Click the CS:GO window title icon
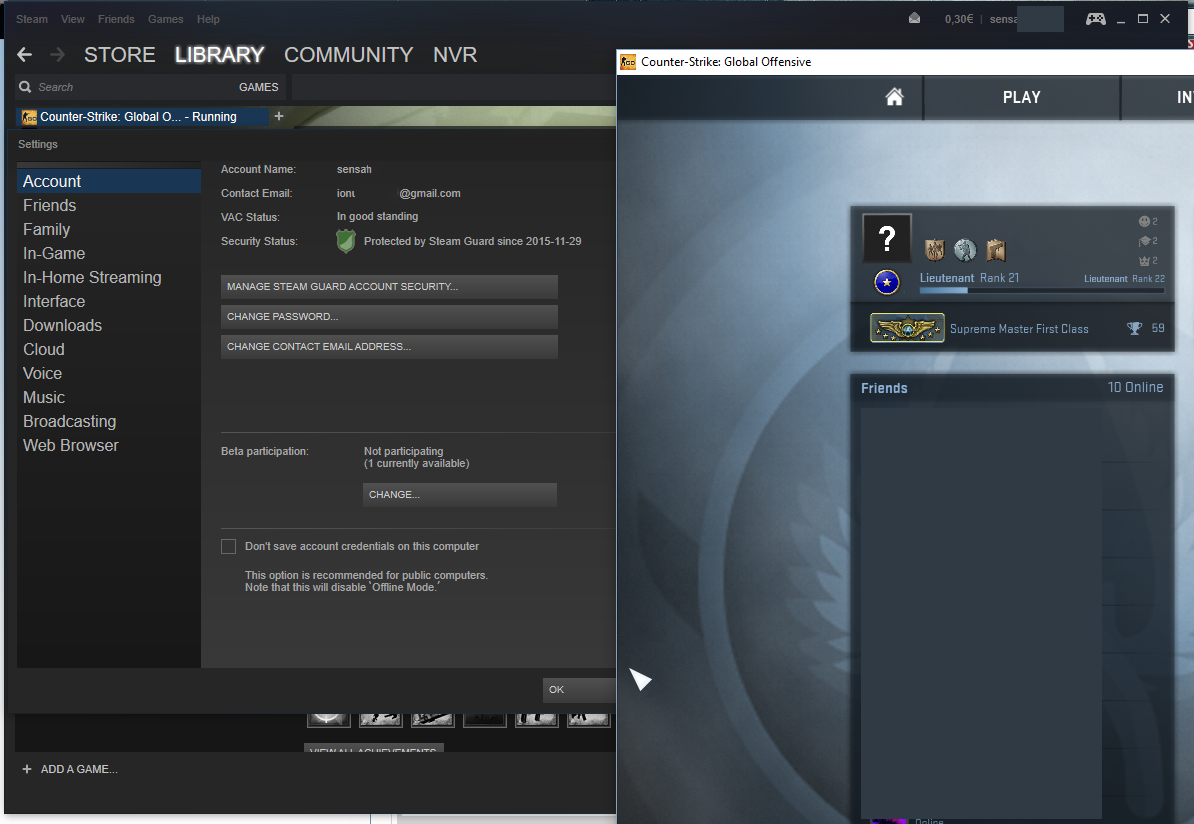Viewport: 1194px width, 824px height. pyautogui.click(x=627, y=62)
